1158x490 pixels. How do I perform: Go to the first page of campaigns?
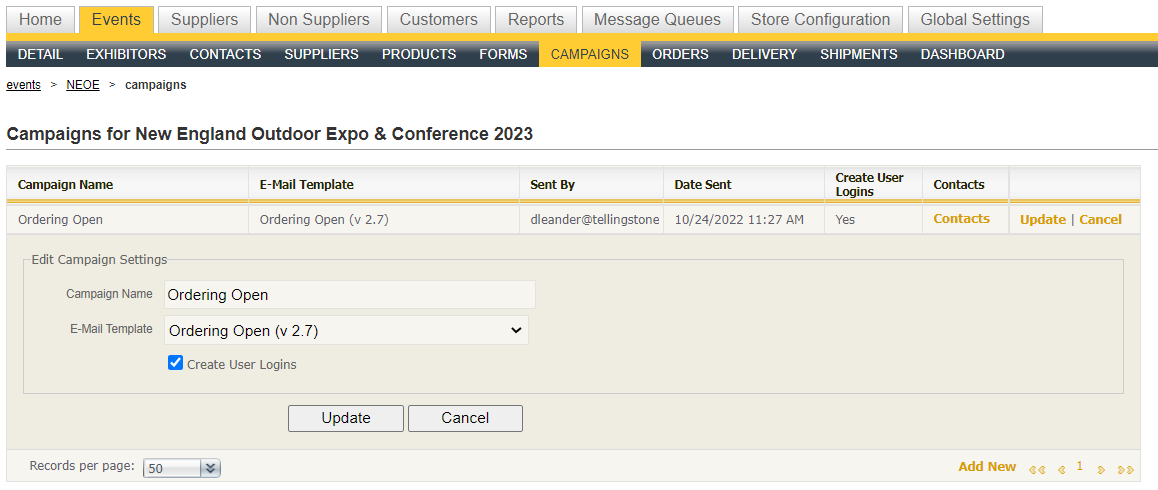(x=1037, y=469)
